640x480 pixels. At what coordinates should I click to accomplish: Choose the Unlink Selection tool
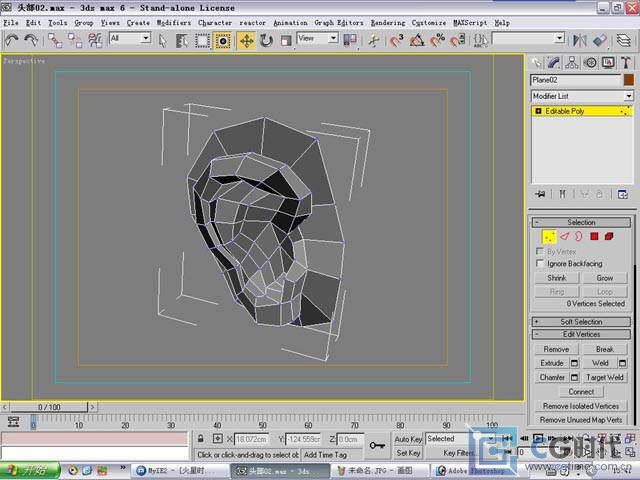coord(75,40)
